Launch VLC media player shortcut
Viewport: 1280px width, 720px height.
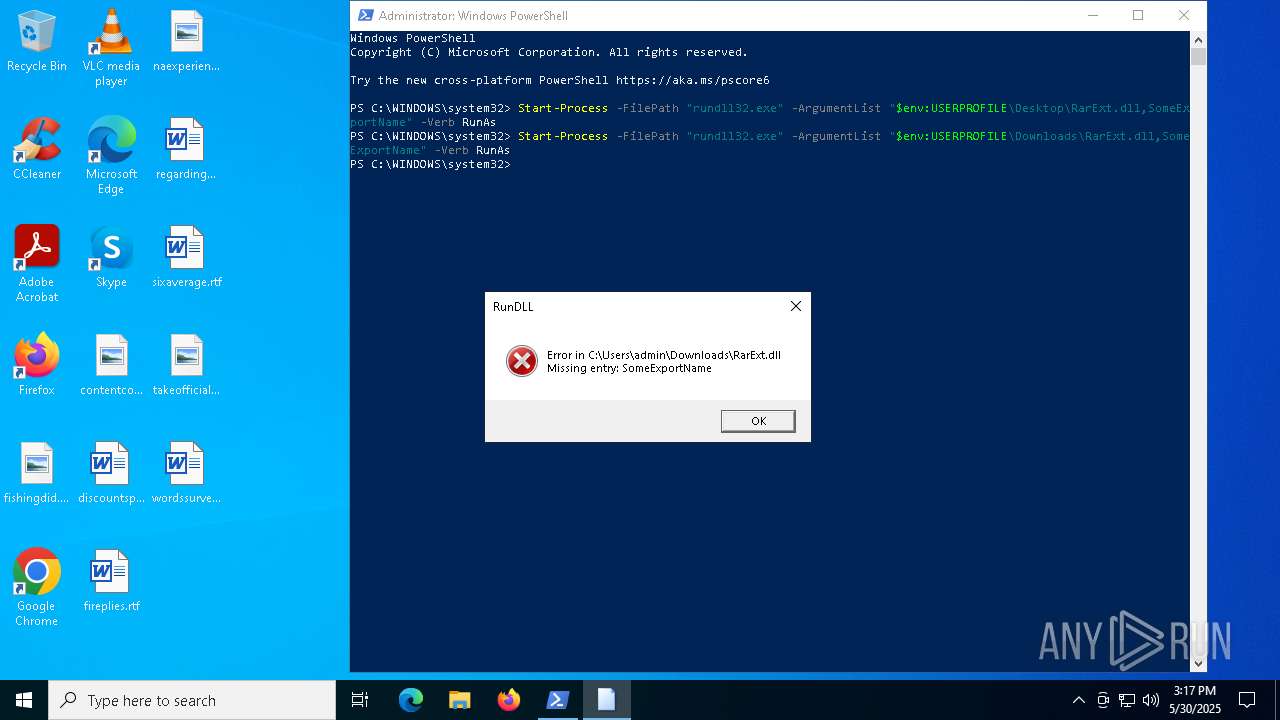point(111,47)
